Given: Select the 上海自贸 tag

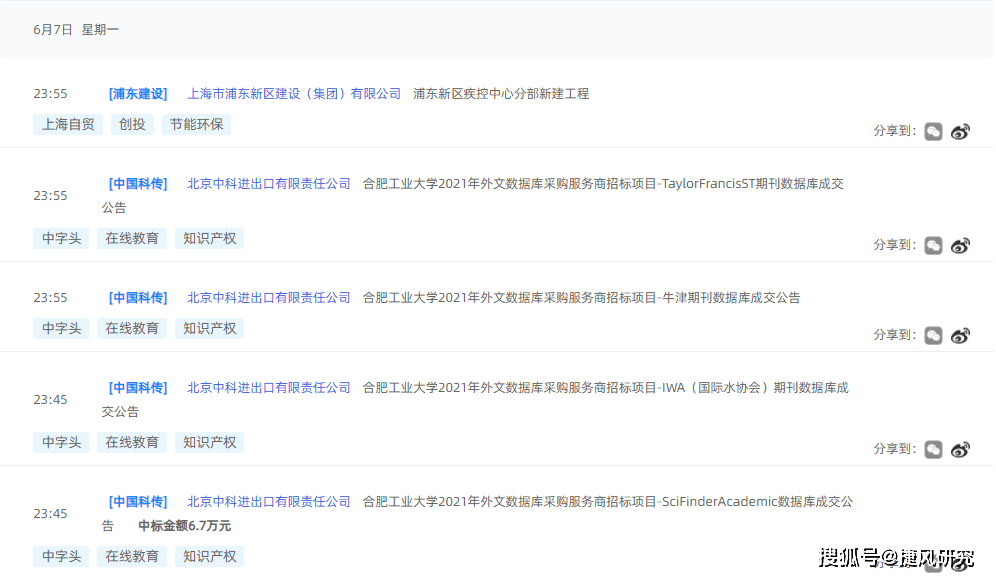Looking at the screenshot, I should coord(68,124).
